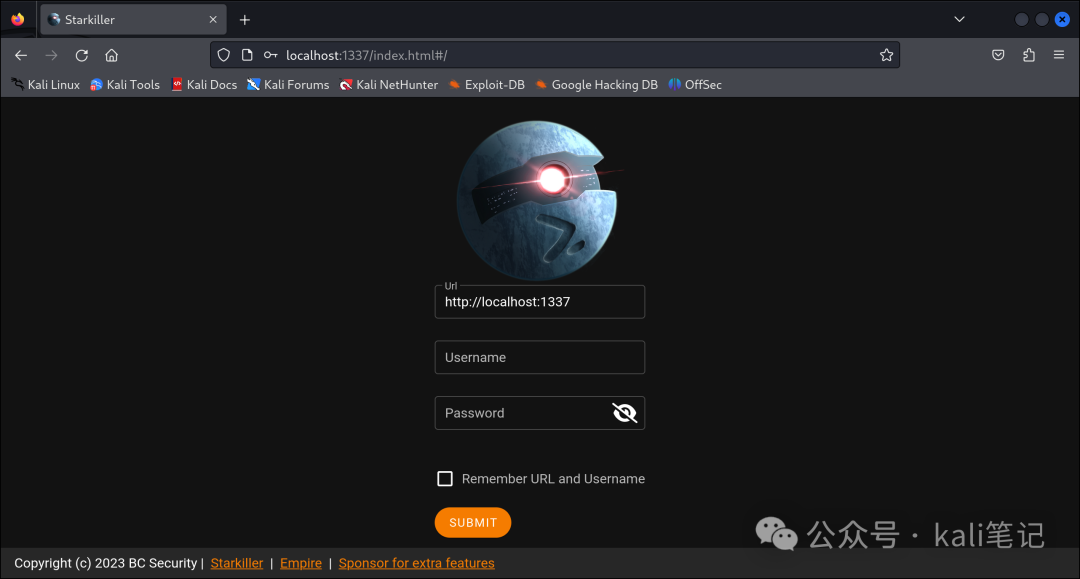The height and width of the screenshot is (579, 1080).
Task: Open the Empire footer link
Action: pyautogui.click(x=301, y=563)
